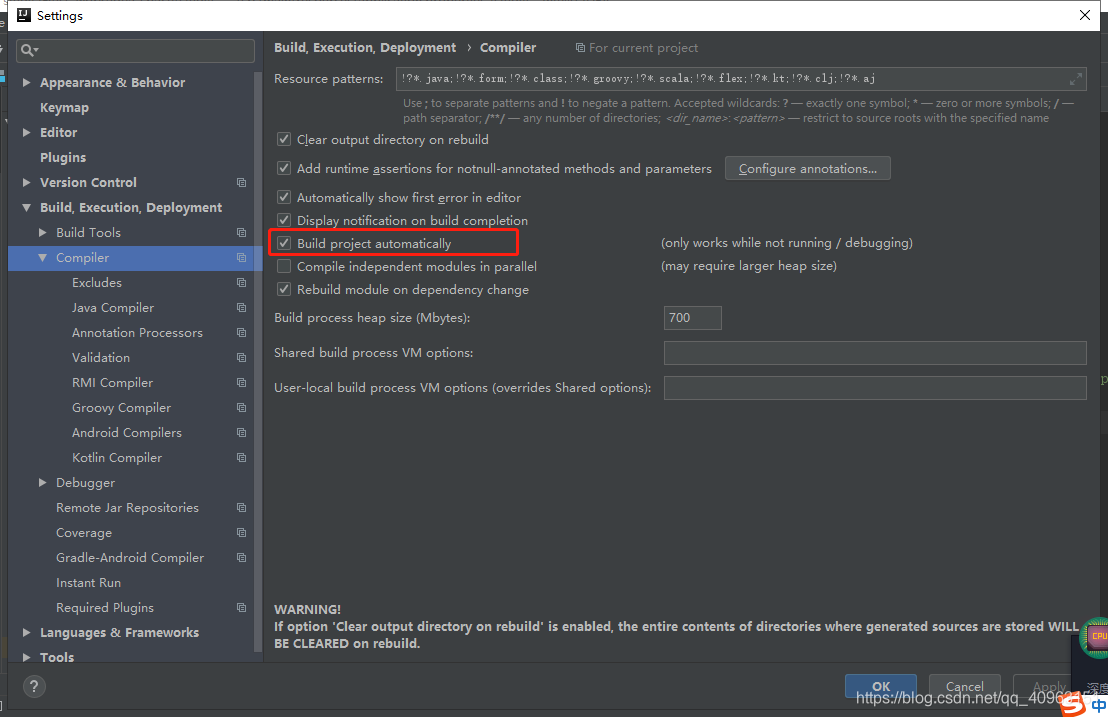The image size is (1108, 717).
Task: Click the Cancel button
Action: coord(965,686)
